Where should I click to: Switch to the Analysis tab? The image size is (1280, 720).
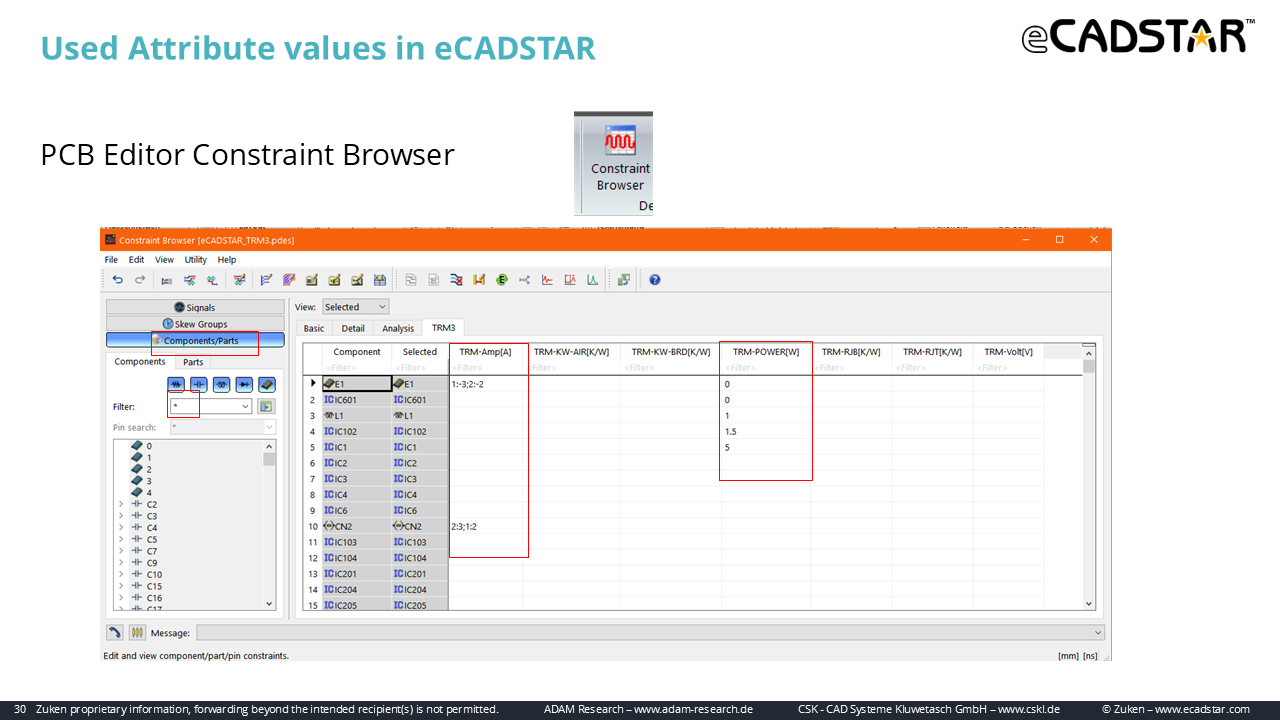click(x=398, y=328)
